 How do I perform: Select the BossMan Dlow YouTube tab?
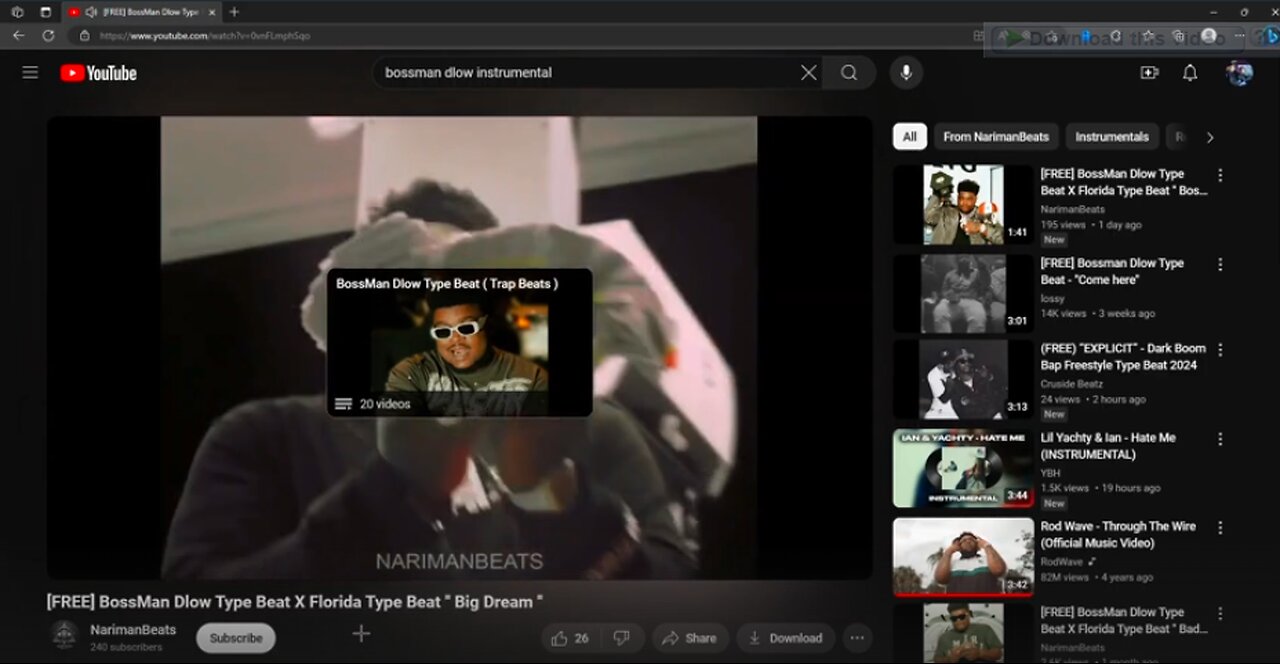pyautogui.click(x=141, y=12)
